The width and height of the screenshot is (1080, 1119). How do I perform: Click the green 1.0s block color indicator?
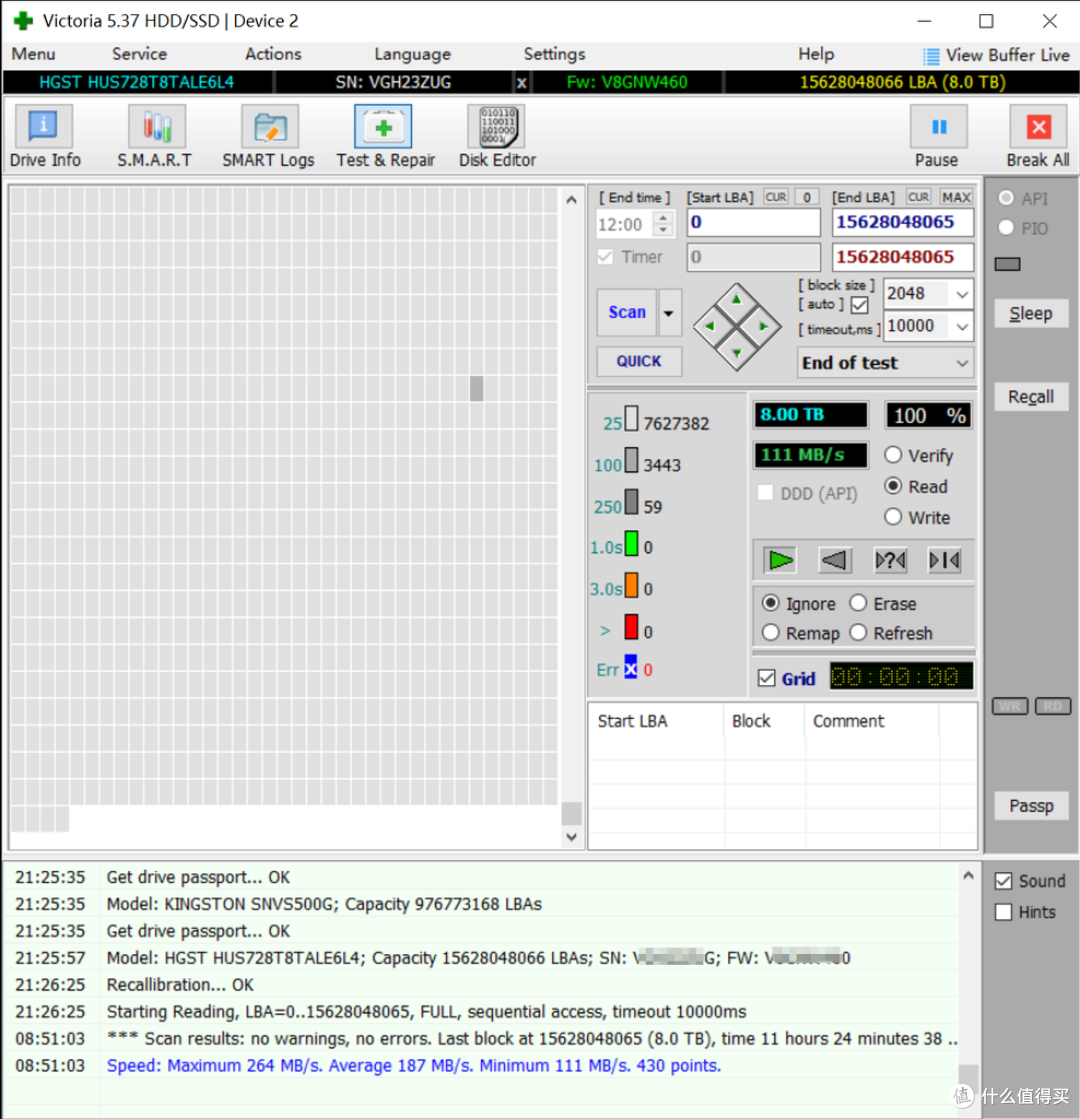(x=631, y=544)
